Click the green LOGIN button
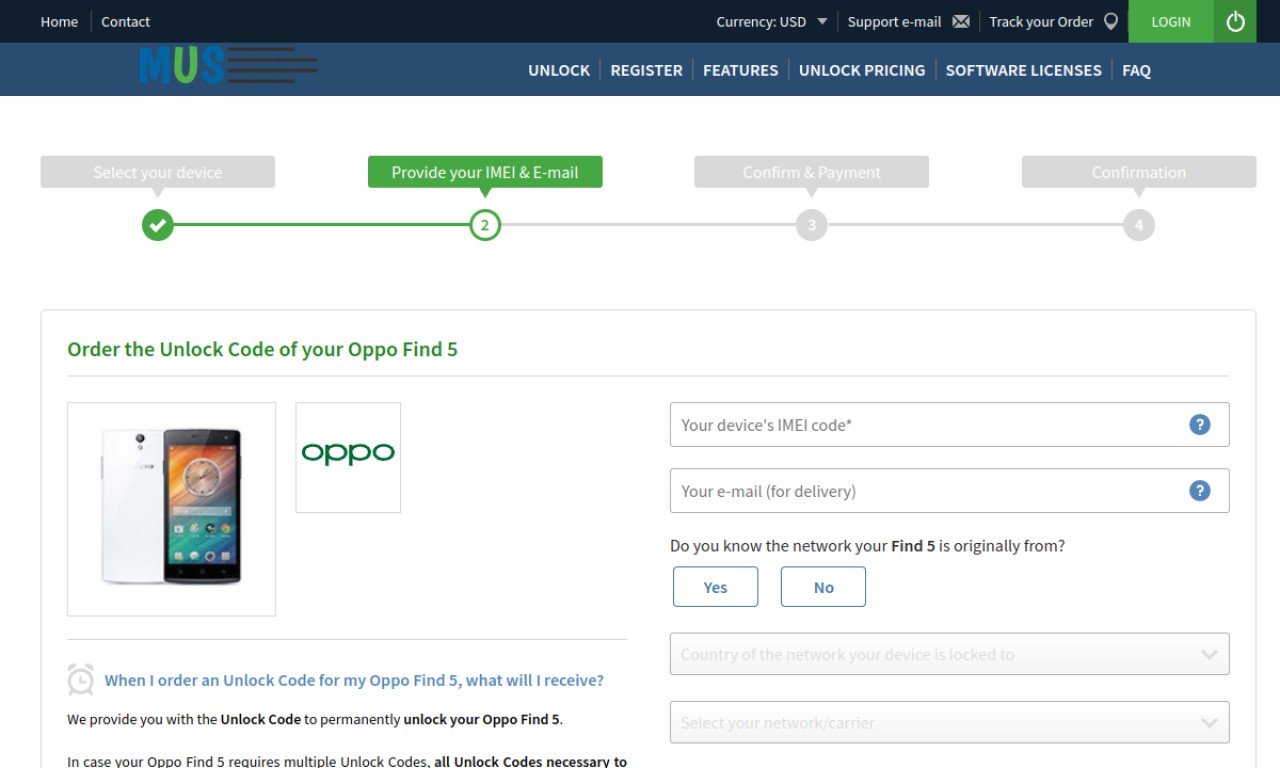Viewport: 1280px width, 768px height. [1171, 21]
